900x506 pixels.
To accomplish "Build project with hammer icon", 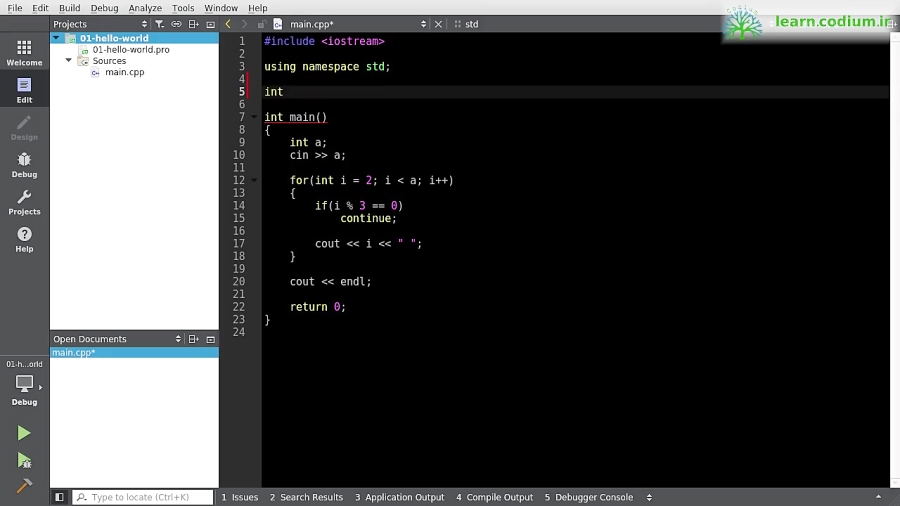I will pyautogui.click(x=24, y=486).
